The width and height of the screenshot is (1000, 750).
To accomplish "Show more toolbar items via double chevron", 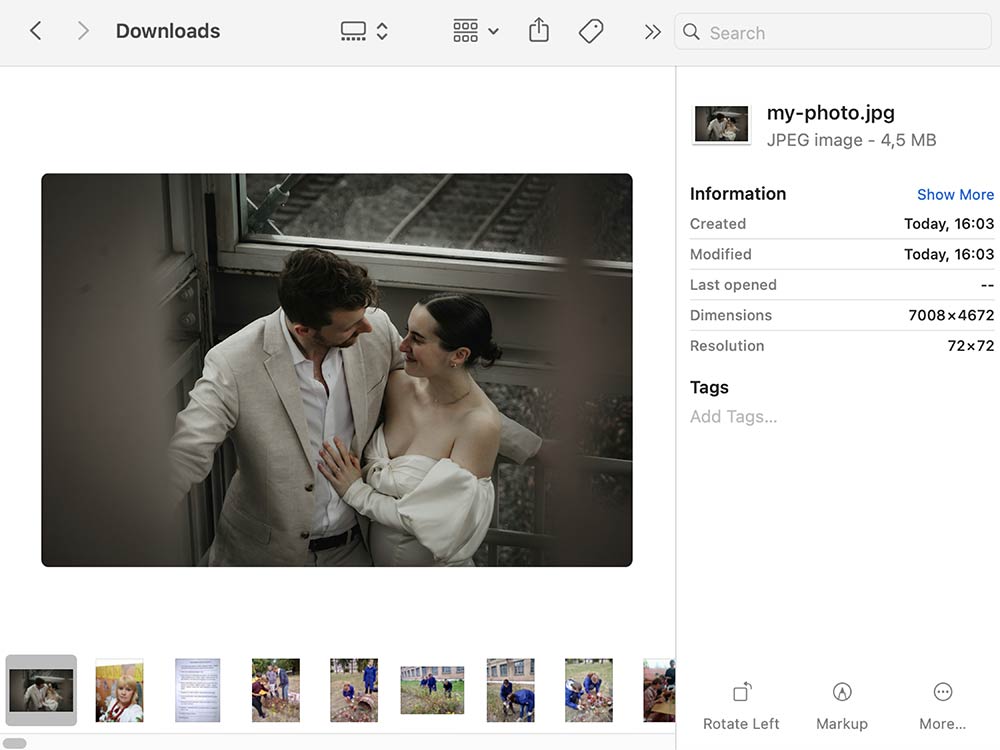I will (652, 32).
